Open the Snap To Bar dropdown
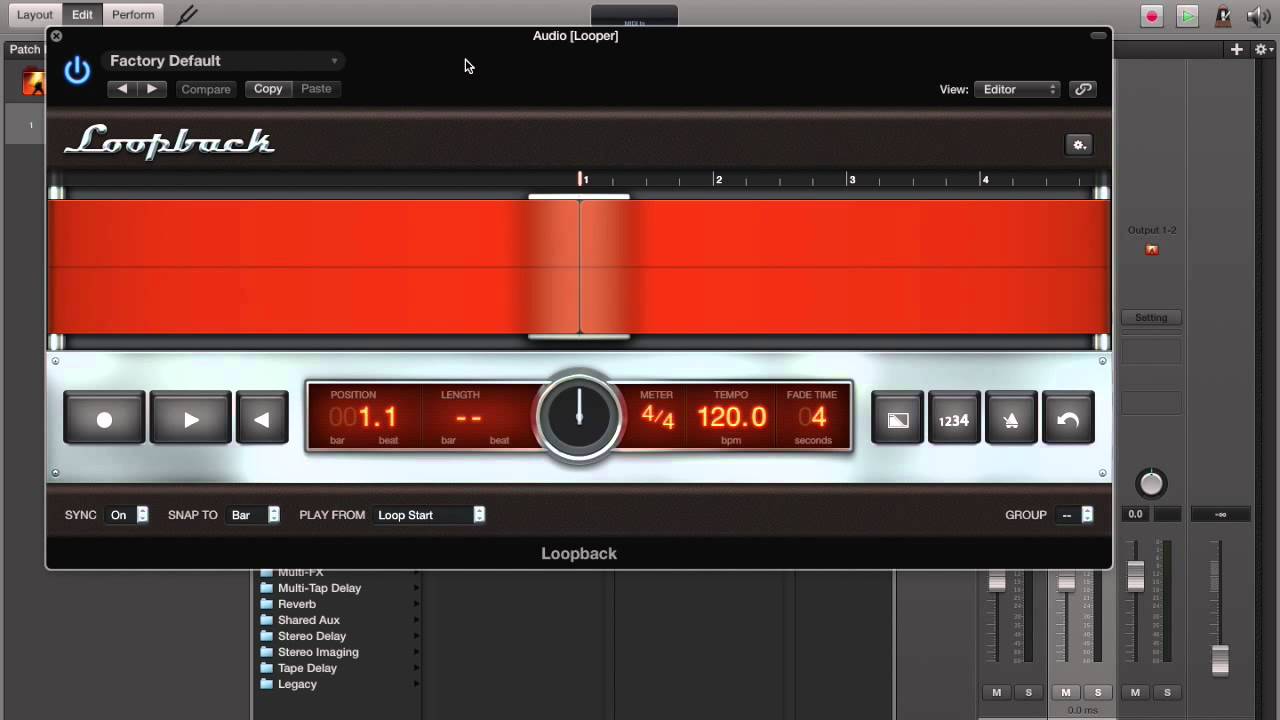This screenshot has width=1280, height=720. coord(254,515)
